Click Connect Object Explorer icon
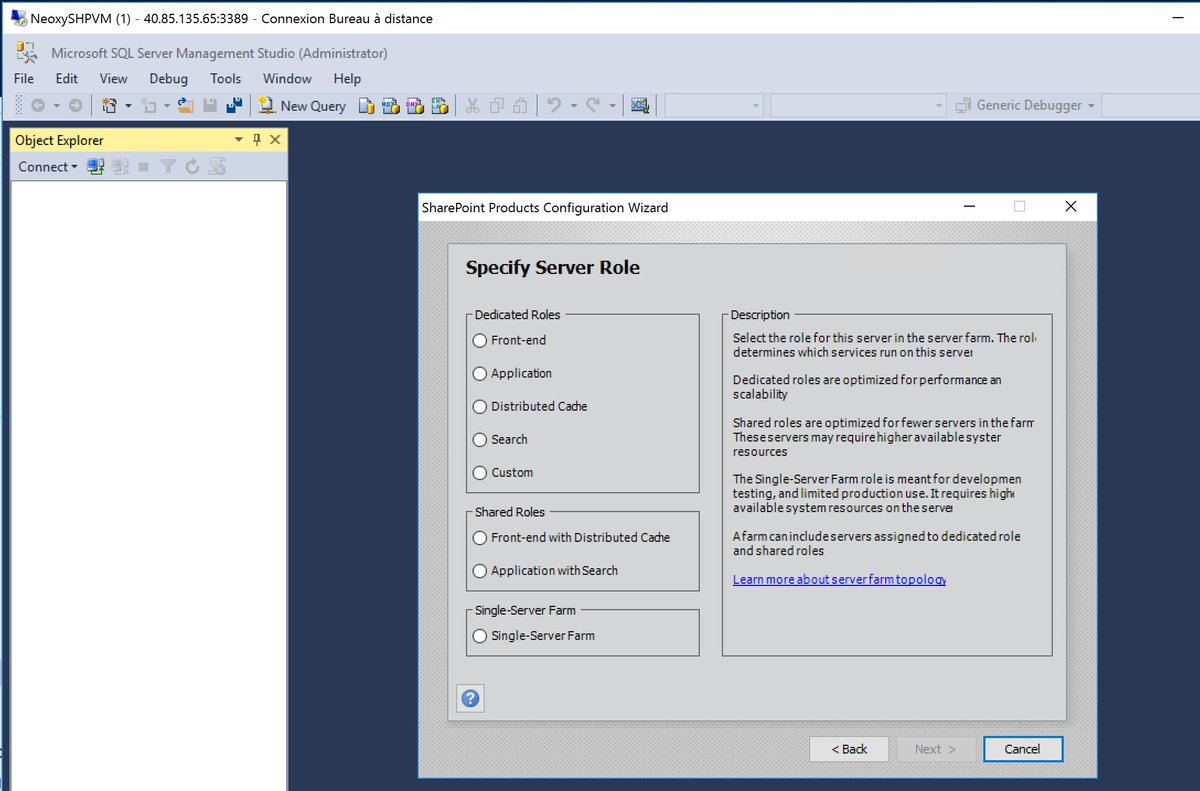 [96, 167]
